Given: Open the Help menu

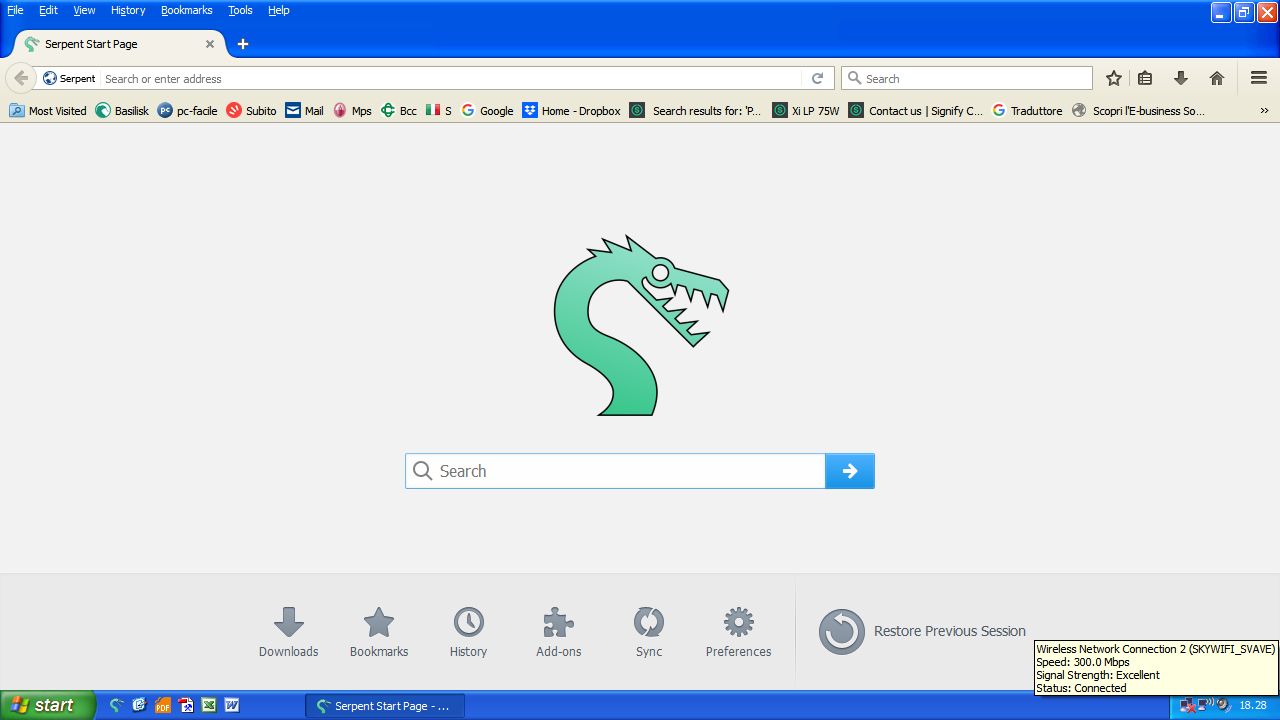Looking at the screenshot, I should click(278, 10).
